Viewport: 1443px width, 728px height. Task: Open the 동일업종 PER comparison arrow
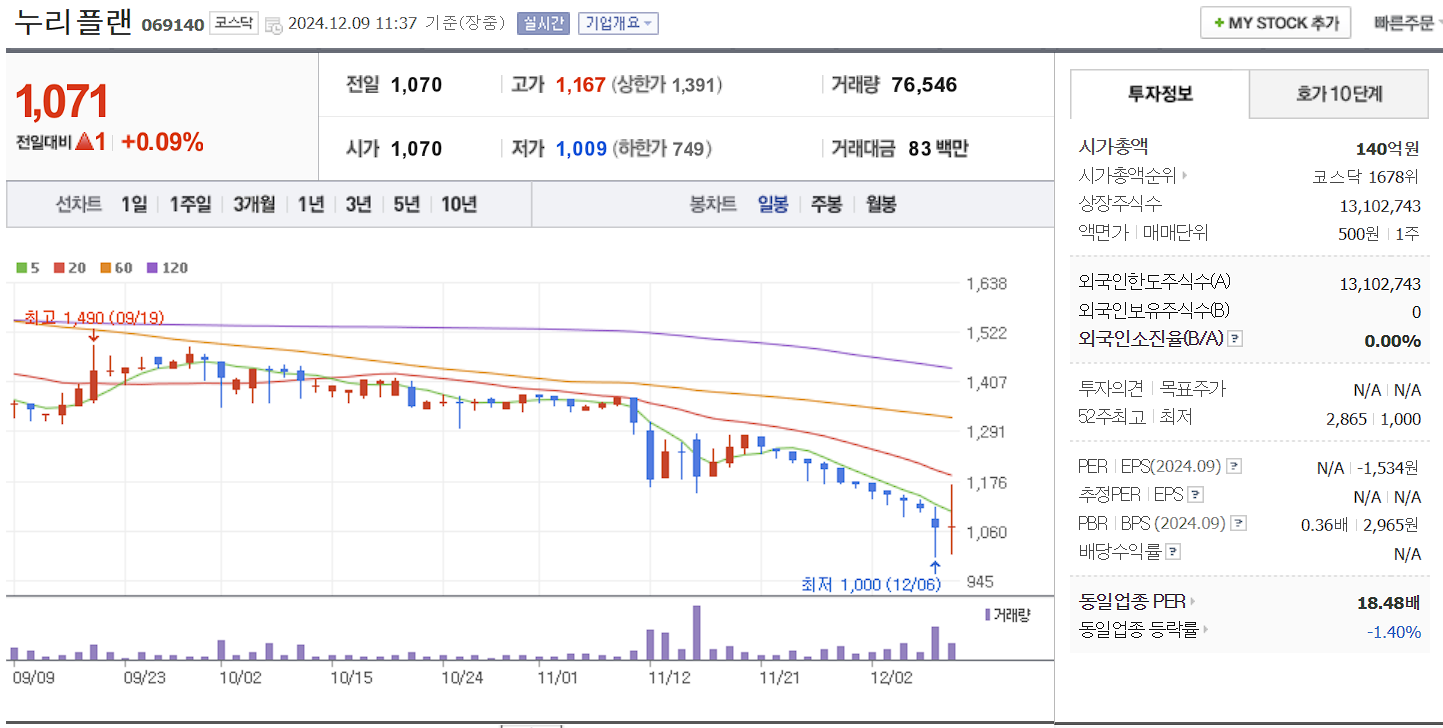point(1194,603)
